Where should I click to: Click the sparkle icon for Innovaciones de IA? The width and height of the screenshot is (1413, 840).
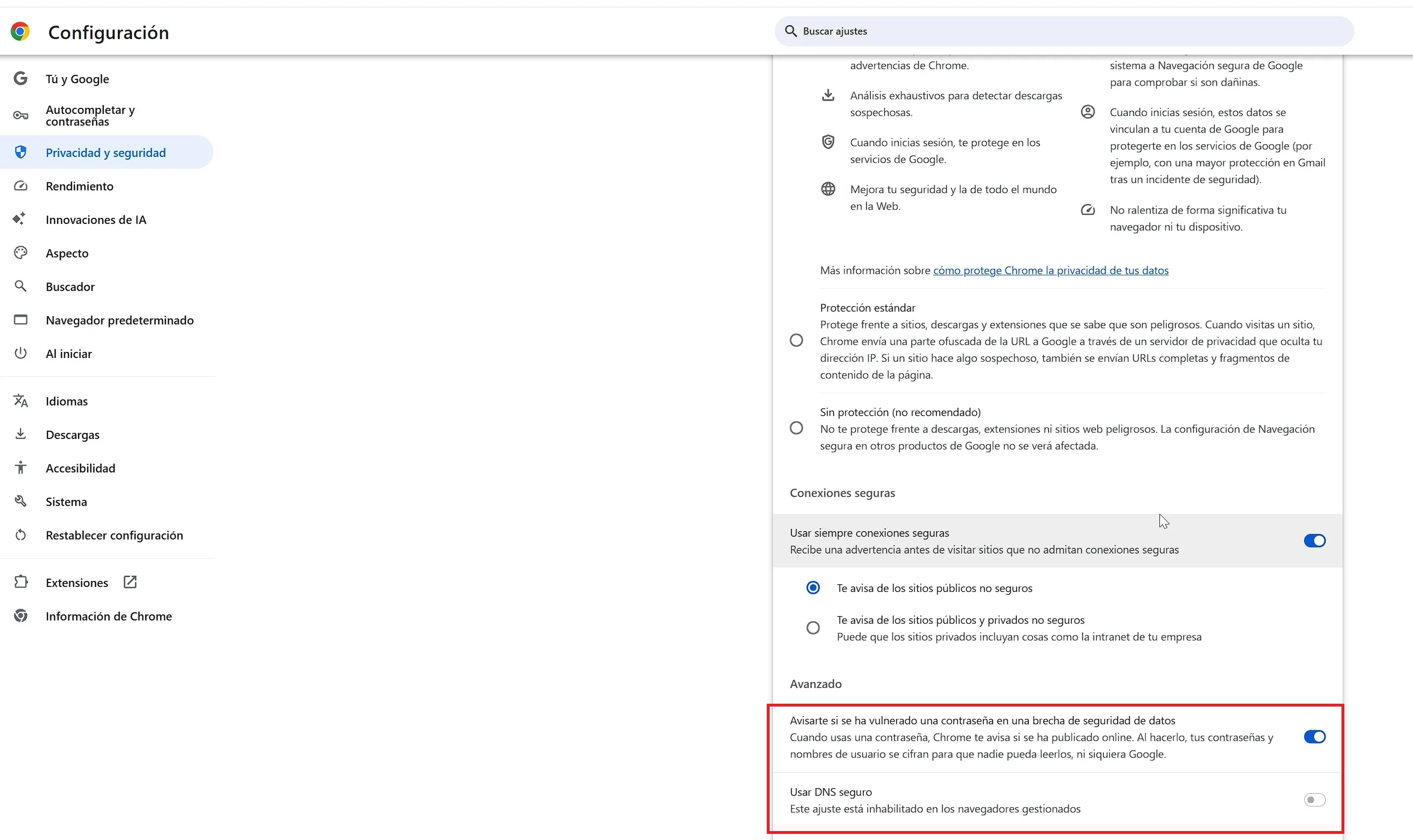[19, 219]
